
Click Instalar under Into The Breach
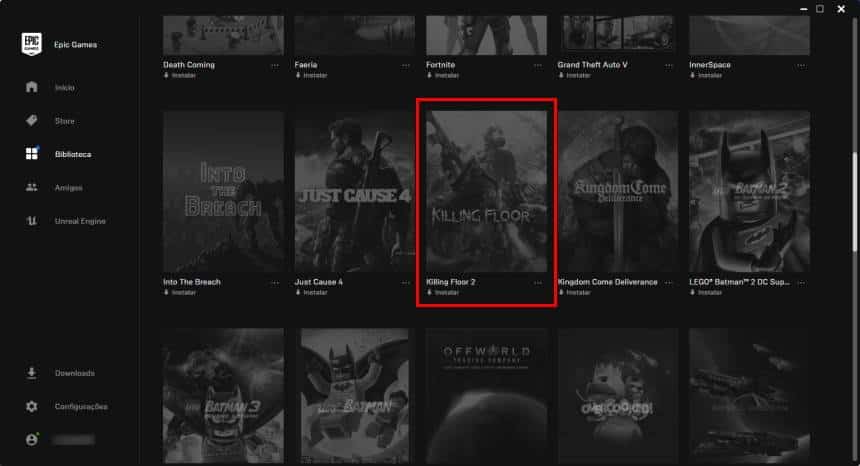point(180,293)
